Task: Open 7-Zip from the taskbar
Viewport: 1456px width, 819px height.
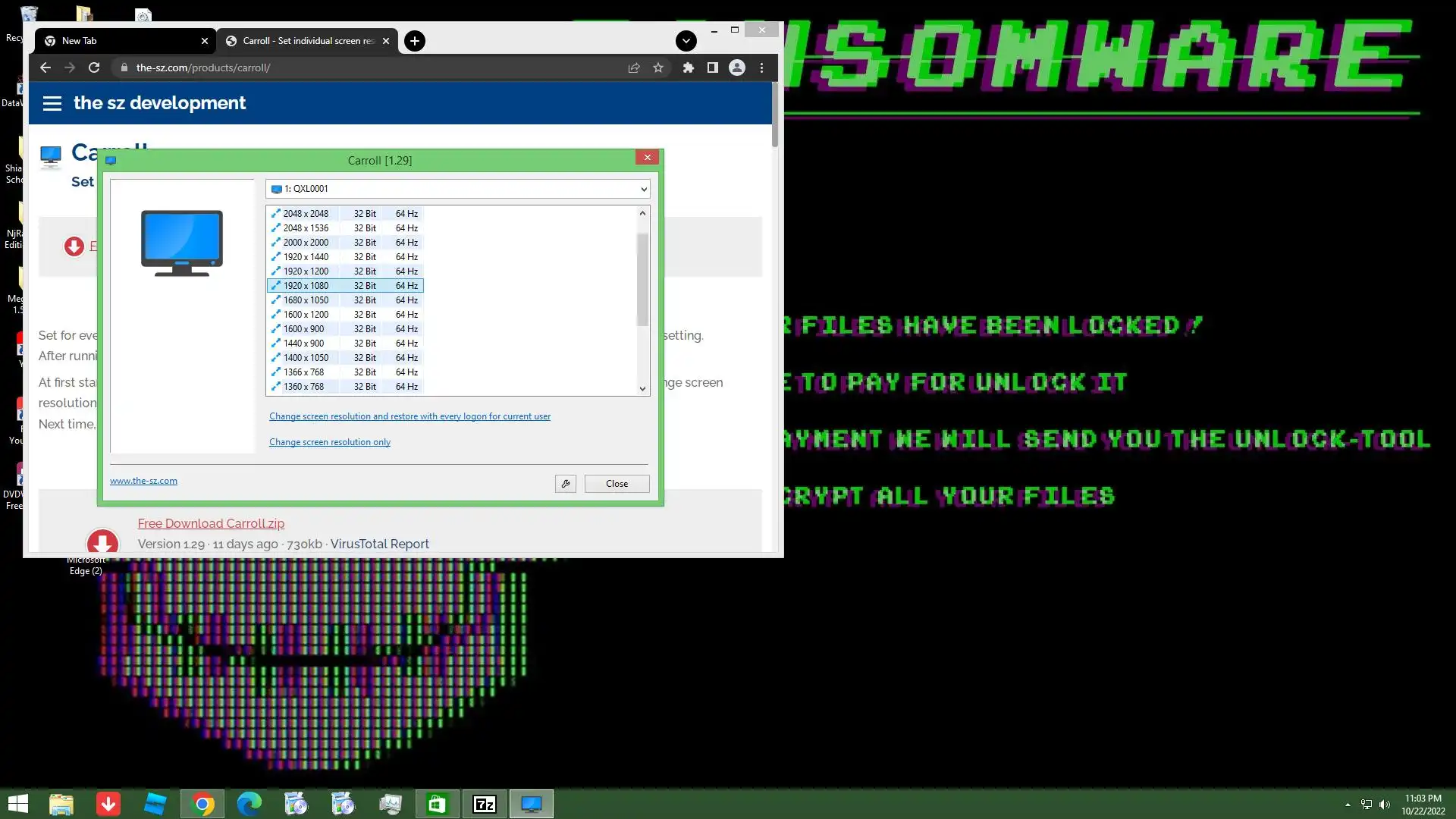Action: (x=485, y=804)
